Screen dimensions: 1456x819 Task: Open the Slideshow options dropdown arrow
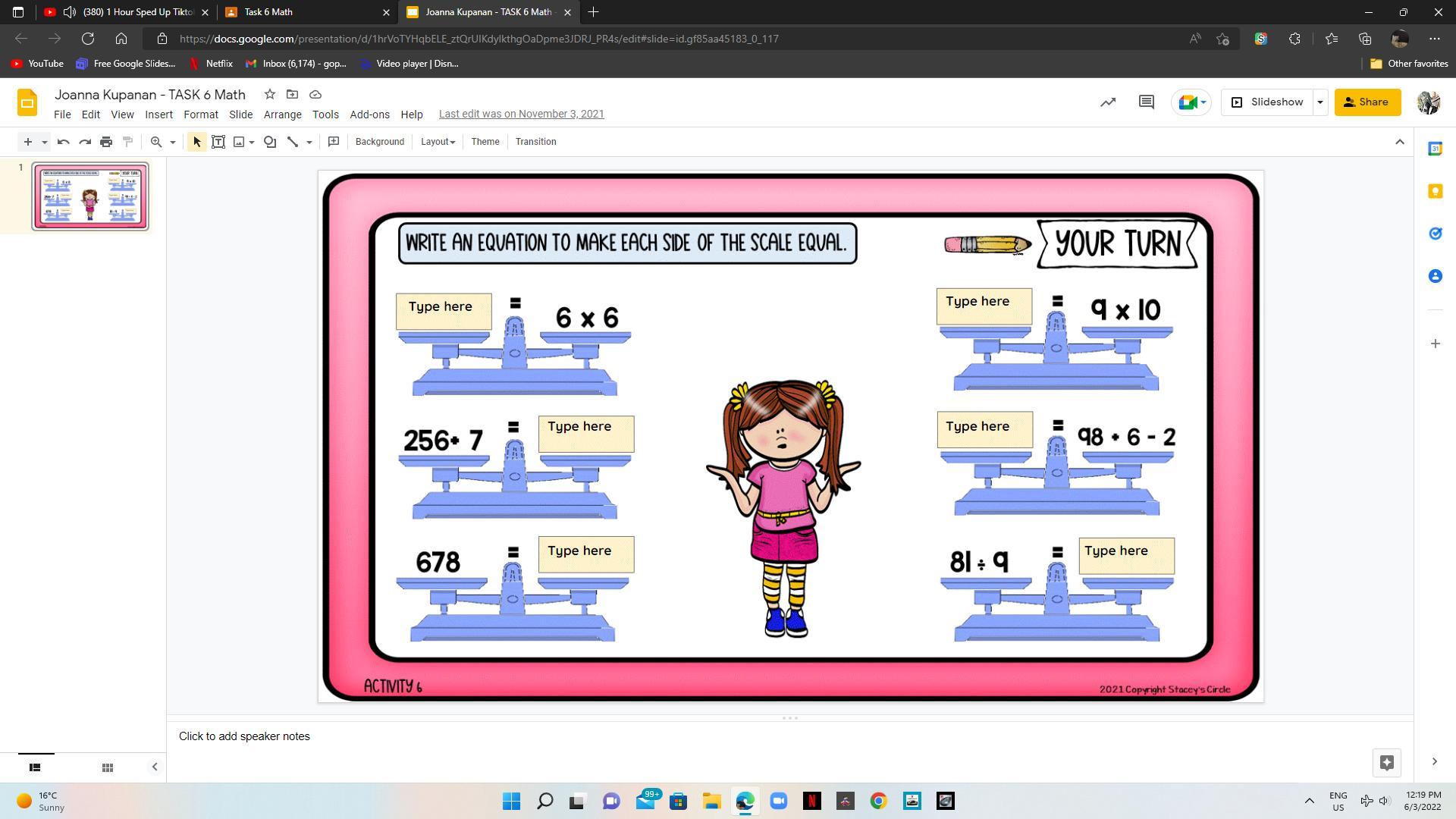[1320, 102]
